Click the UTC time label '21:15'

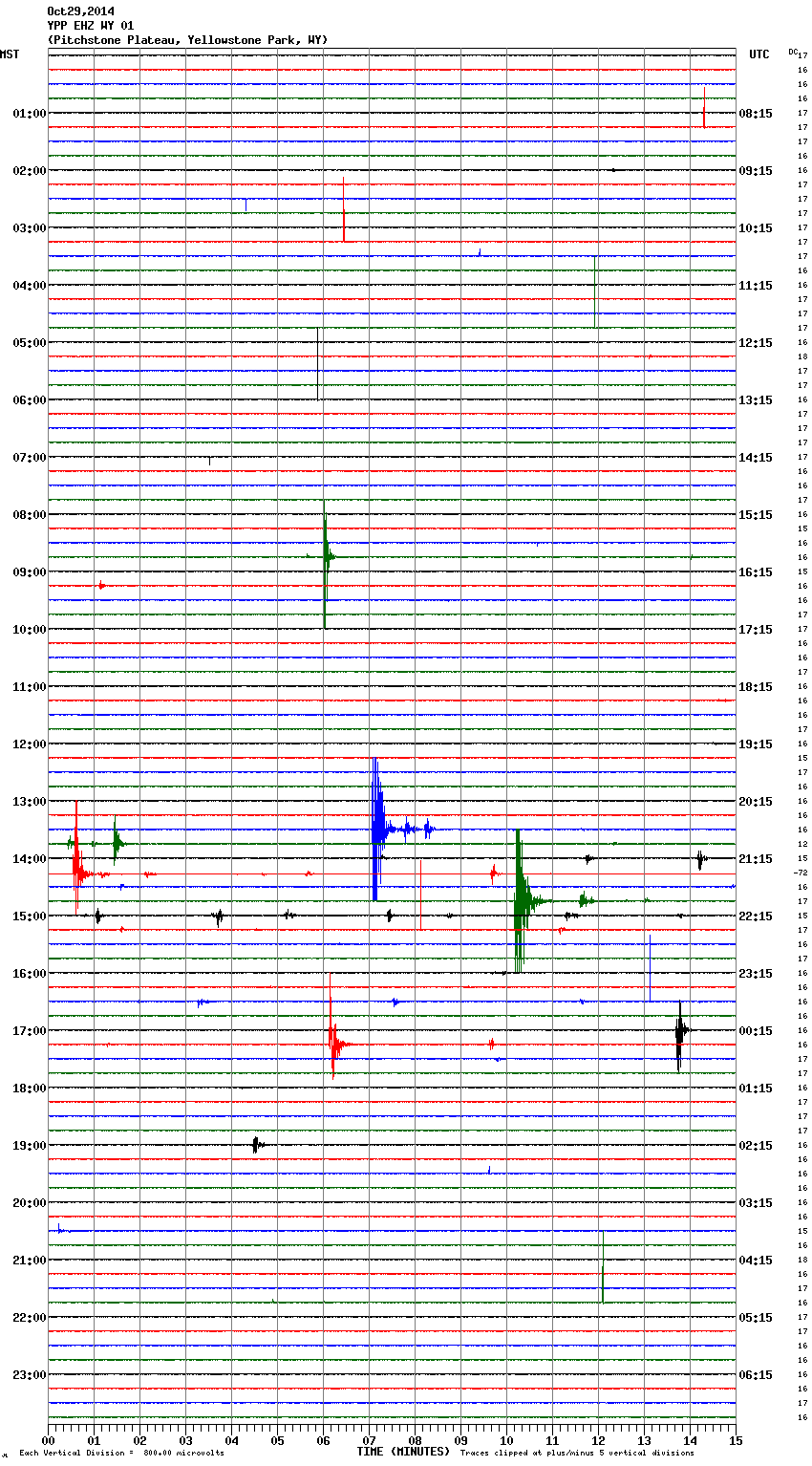tap(756, 859)
